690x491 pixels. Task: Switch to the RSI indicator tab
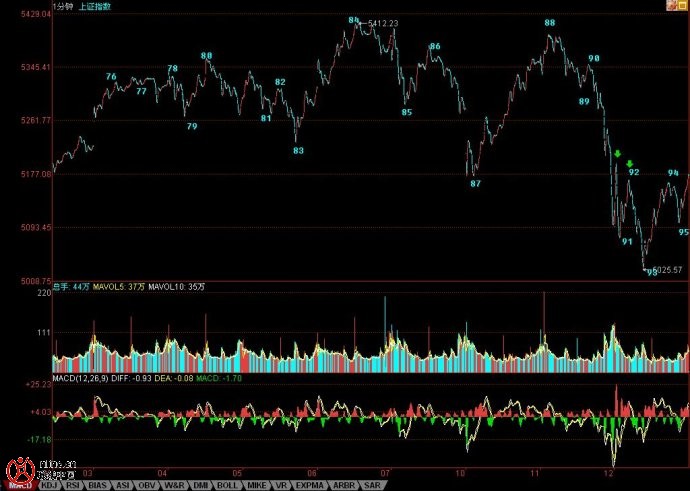click(x=73, y=485)
